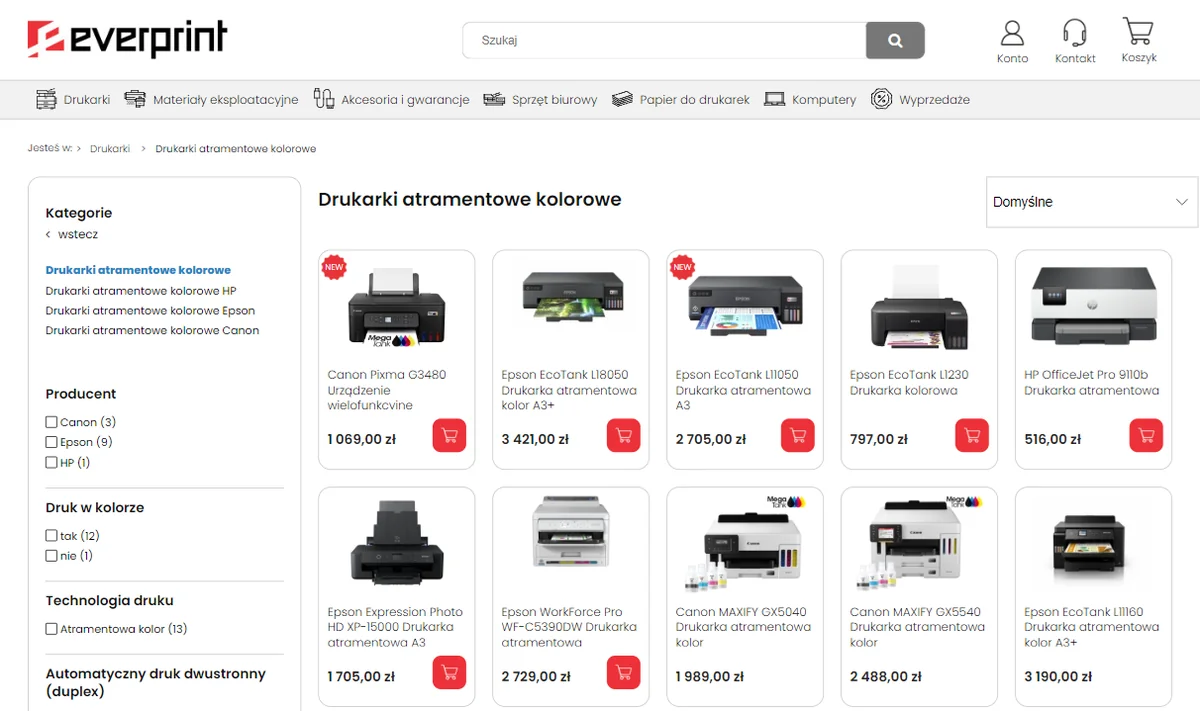1200x711 pixels.
Task: Add HP OfficeJet Pro 9110b to cart
Action: 1146,436
